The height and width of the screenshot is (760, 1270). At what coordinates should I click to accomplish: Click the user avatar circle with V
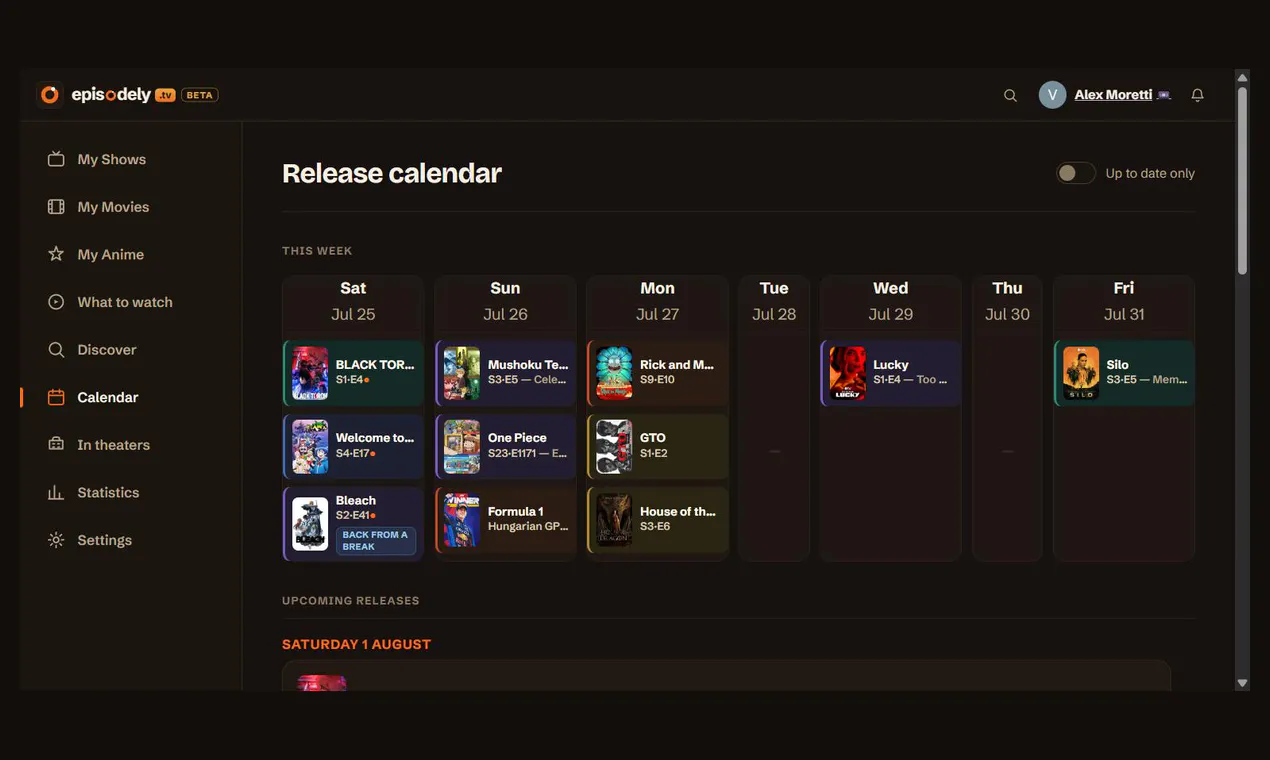[x=1052, y=95]
